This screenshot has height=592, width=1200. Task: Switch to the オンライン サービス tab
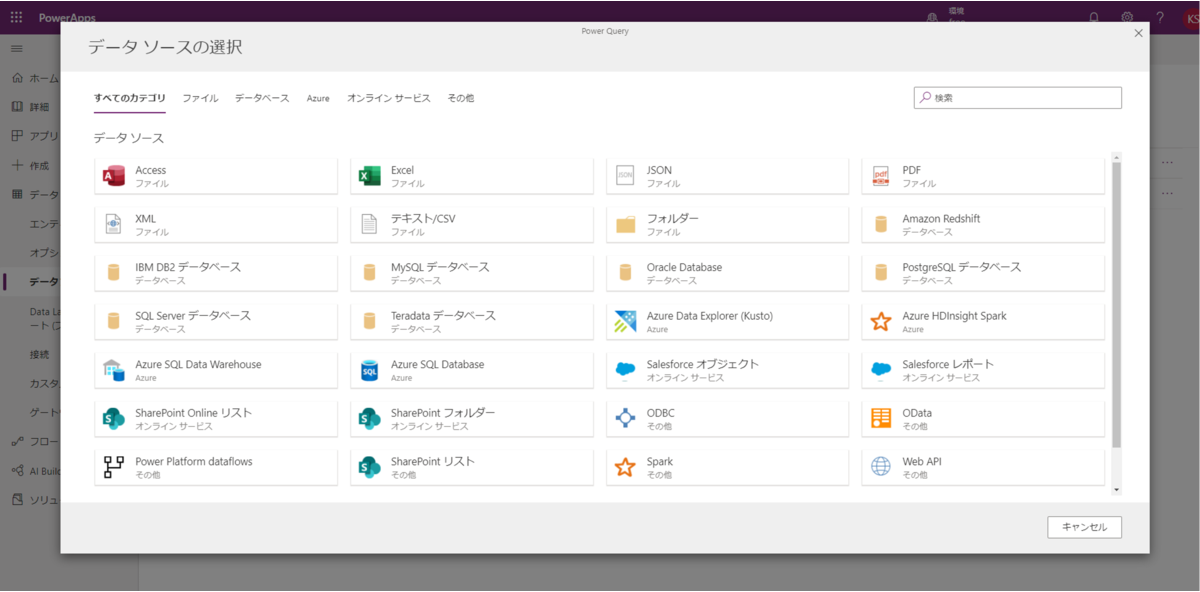pyautogui.click(x=388, y=98)
